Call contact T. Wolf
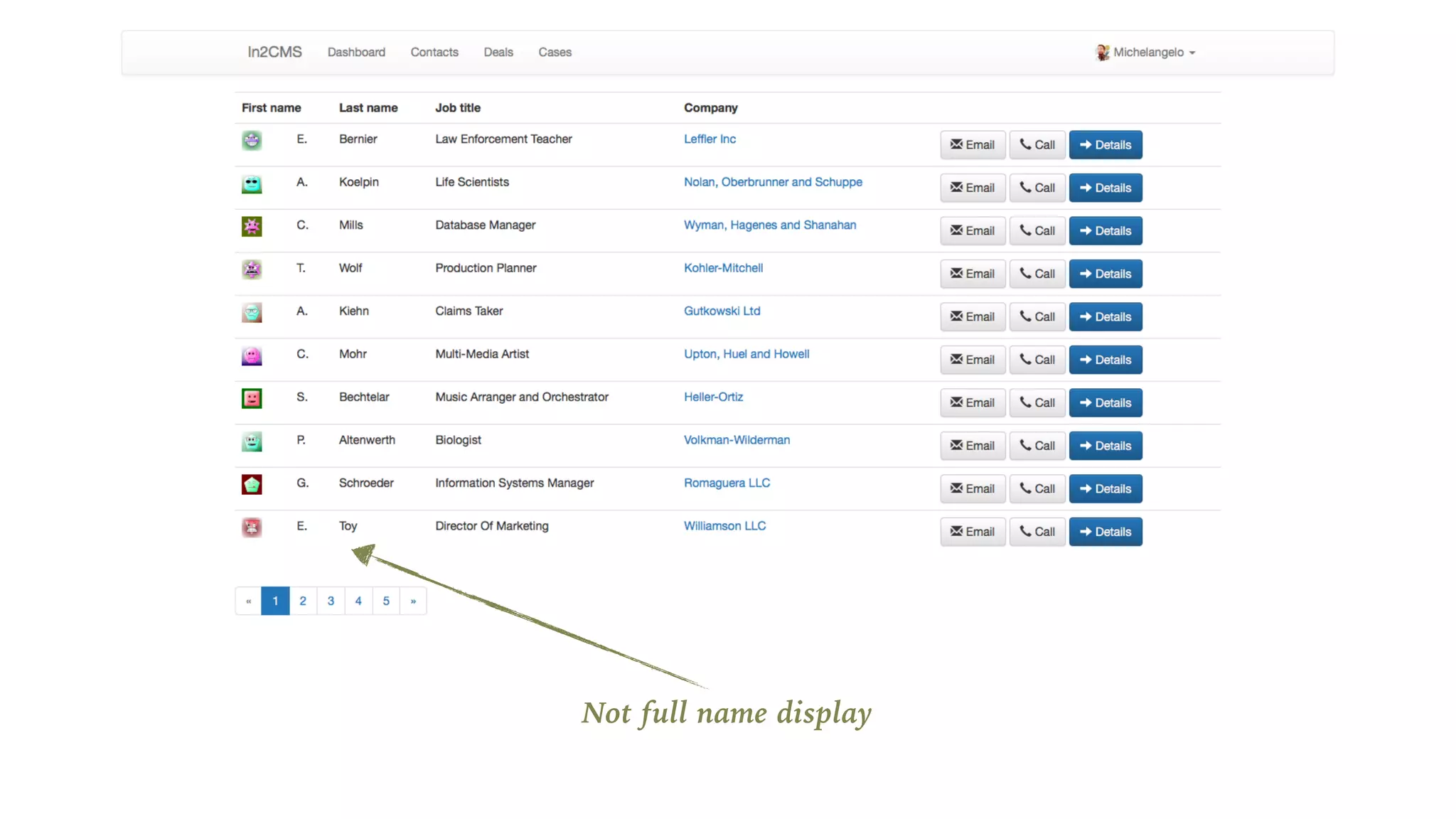 click(x=1037, y=274)
